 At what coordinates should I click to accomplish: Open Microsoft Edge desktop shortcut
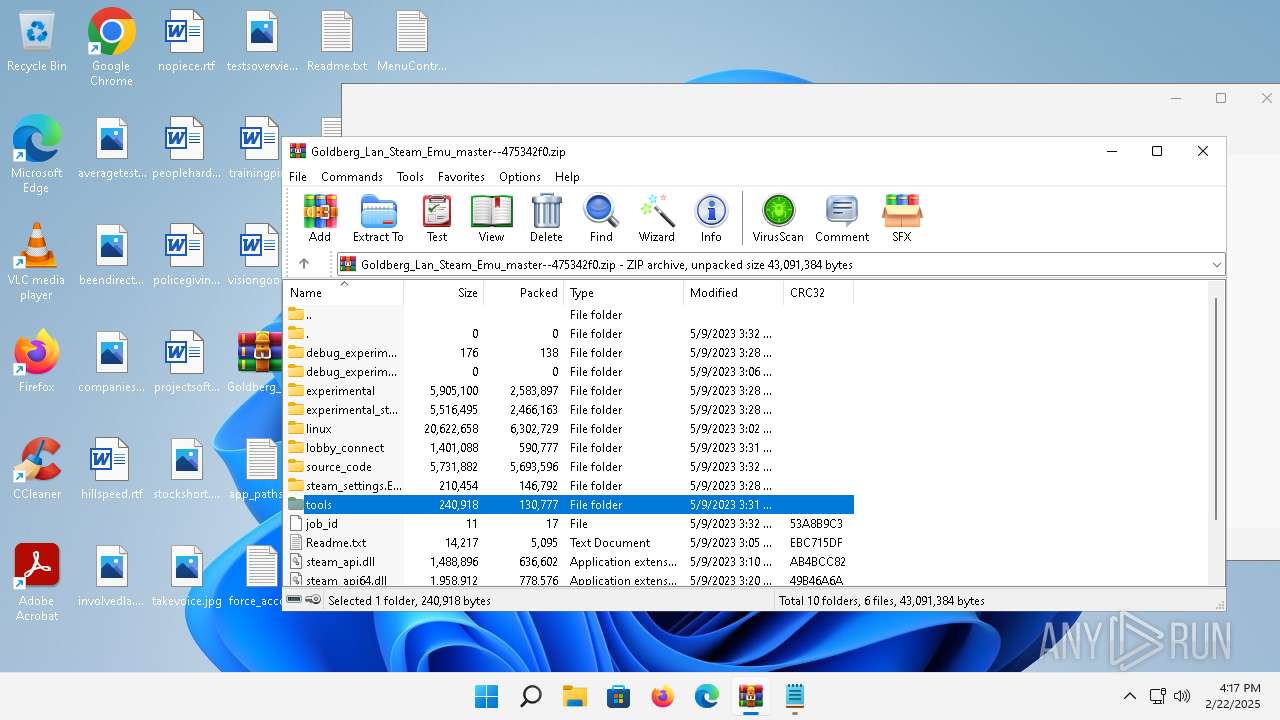click(x=37, y=154)
